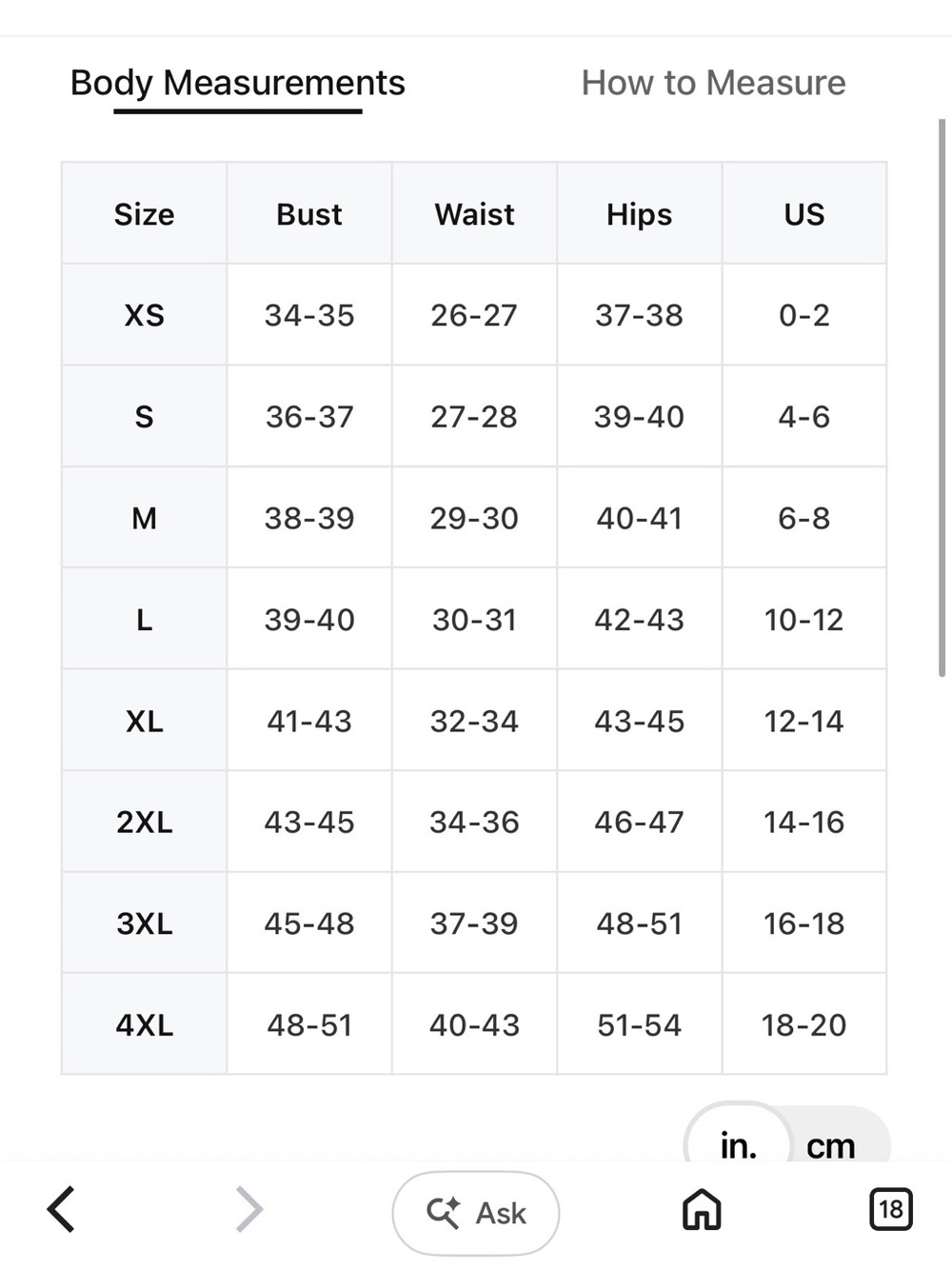Select the XL size row label
The height and width of the screenshot is (1269, 952).
click(x=145, y=721)
